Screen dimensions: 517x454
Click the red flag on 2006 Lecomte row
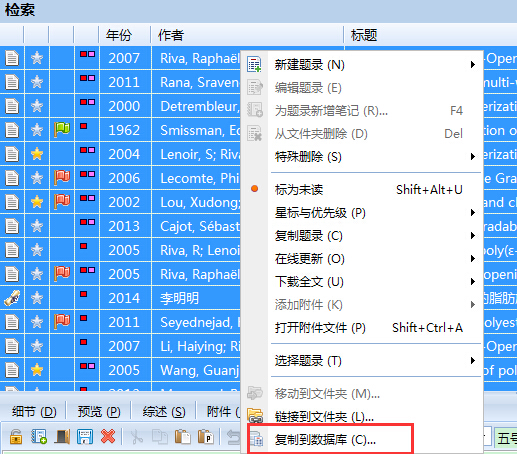[x=62, y=177]
